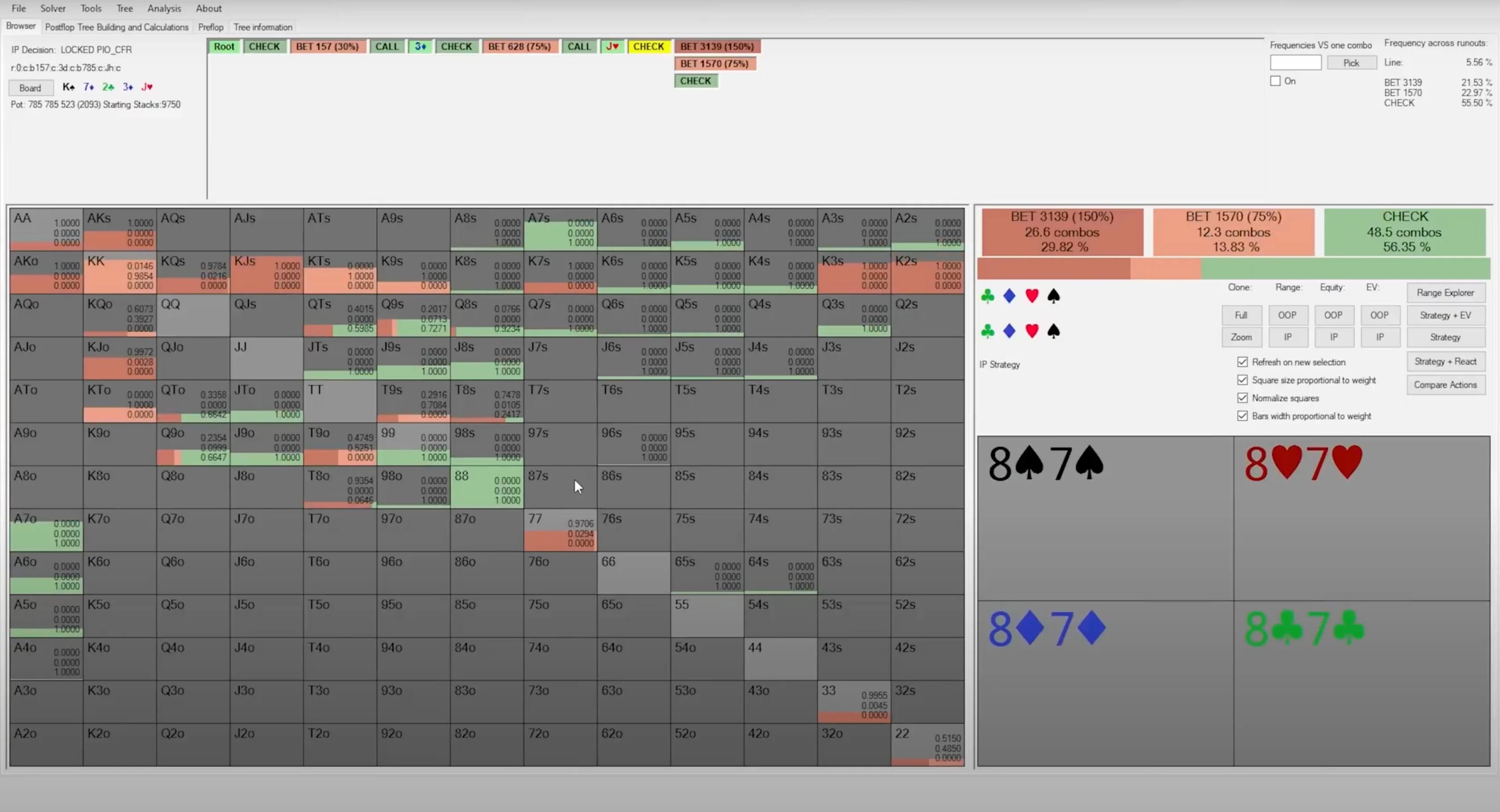Click the Frequencies VS one combo input
The height and width of the screenshot is (812, 1500).
pyautogui.click(x=1296, y=63)
